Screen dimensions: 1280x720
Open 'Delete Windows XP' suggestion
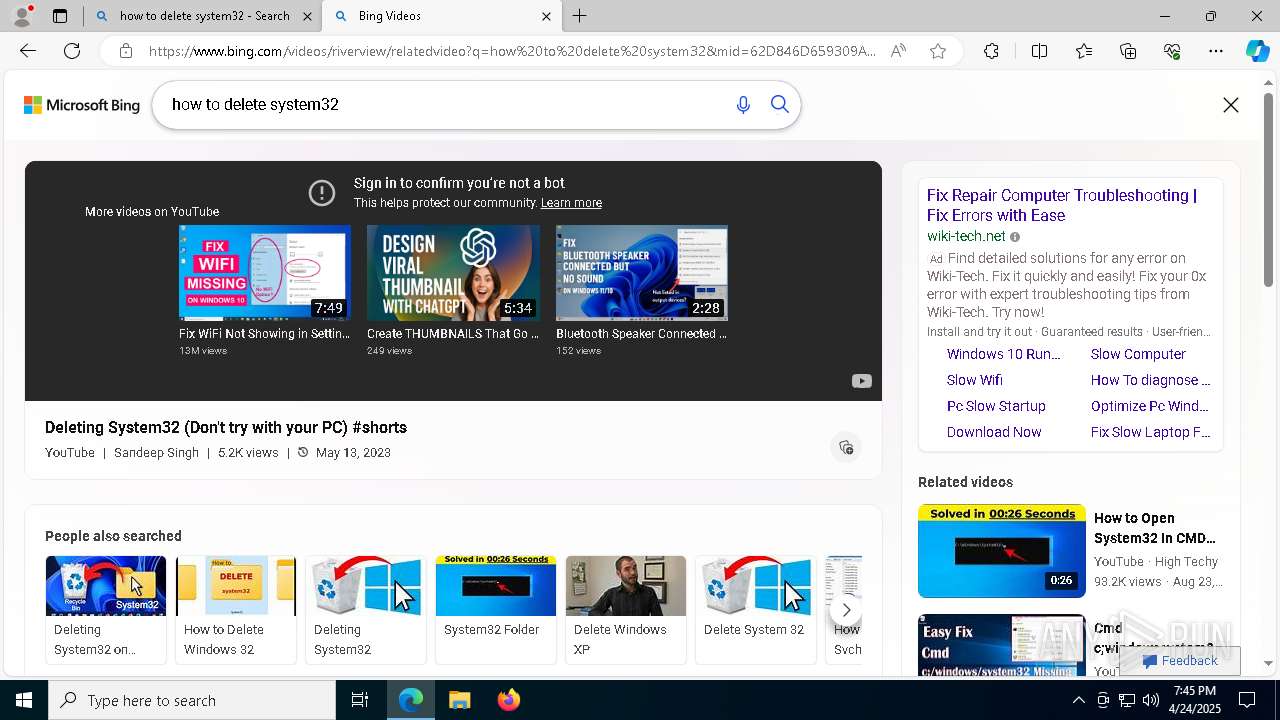(x=626, y=609)
